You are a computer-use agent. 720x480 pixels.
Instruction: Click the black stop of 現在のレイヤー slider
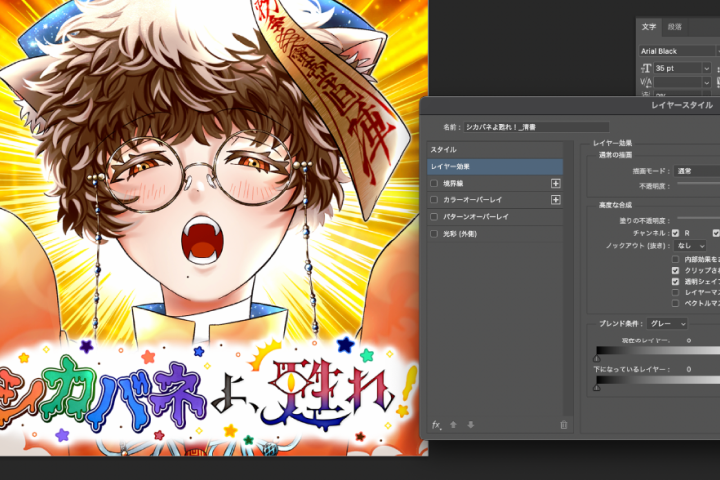pos(597,357)
